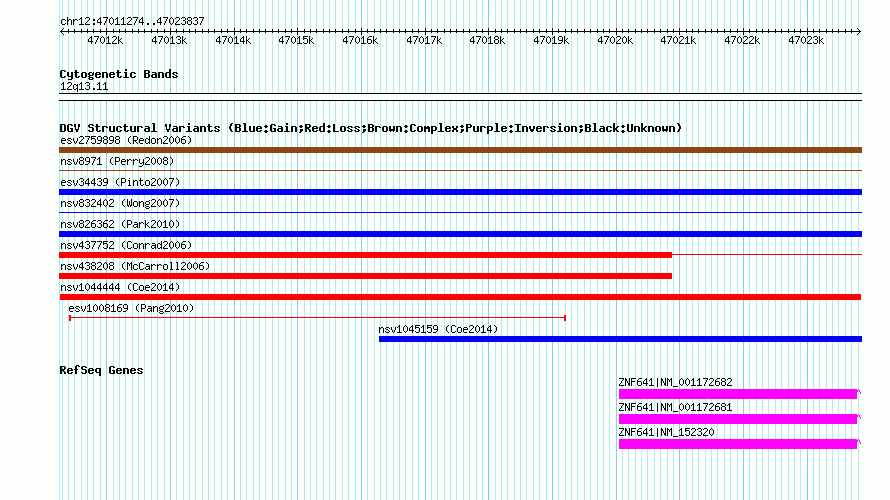This screenshot has height=500, width=890.
Task: Select the nsv437752 (Conrad2006) label
Action: click(x=126, y=245)
